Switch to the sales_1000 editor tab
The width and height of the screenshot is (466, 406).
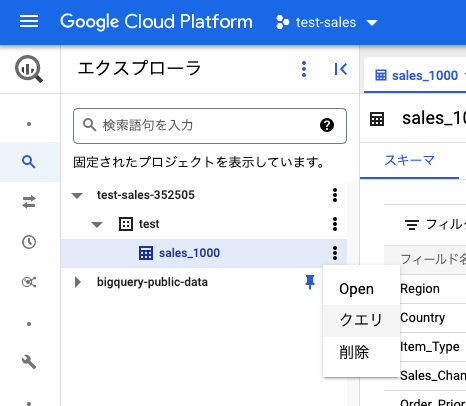[x=417, y=76]
